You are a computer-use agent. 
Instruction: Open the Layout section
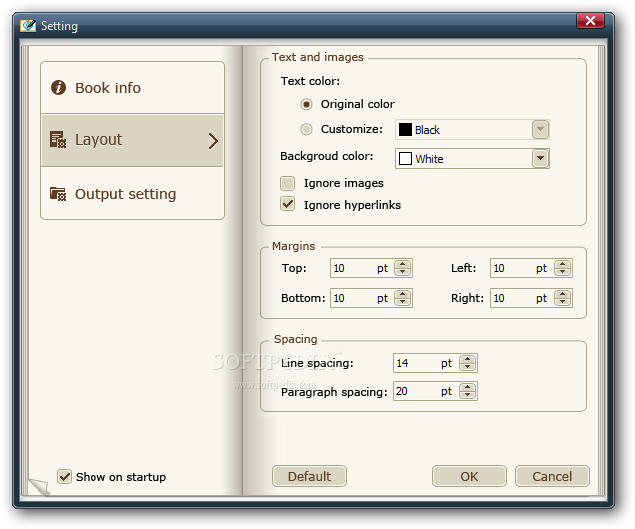click(132, 140)
